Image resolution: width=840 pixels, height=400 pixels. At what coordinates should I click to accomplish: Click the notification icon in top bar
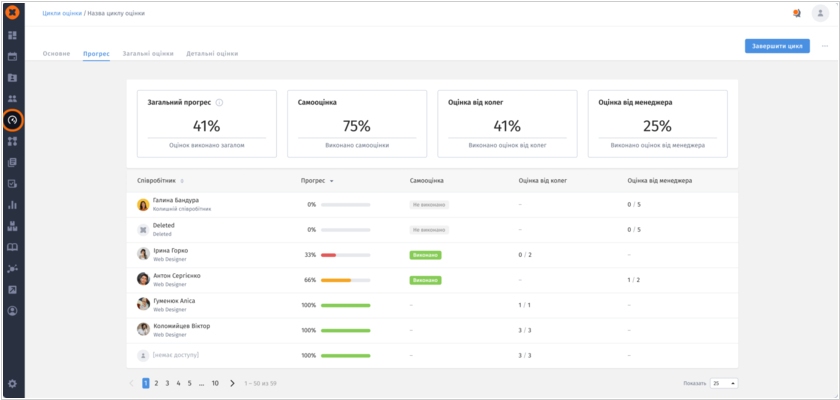pyautogui.click(x=796, y=13)
